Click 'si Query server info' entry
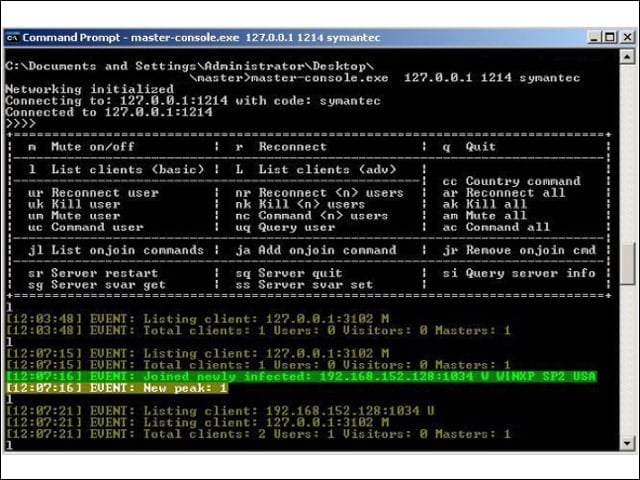This screenshot has height=480, width=640. [520, 273]
